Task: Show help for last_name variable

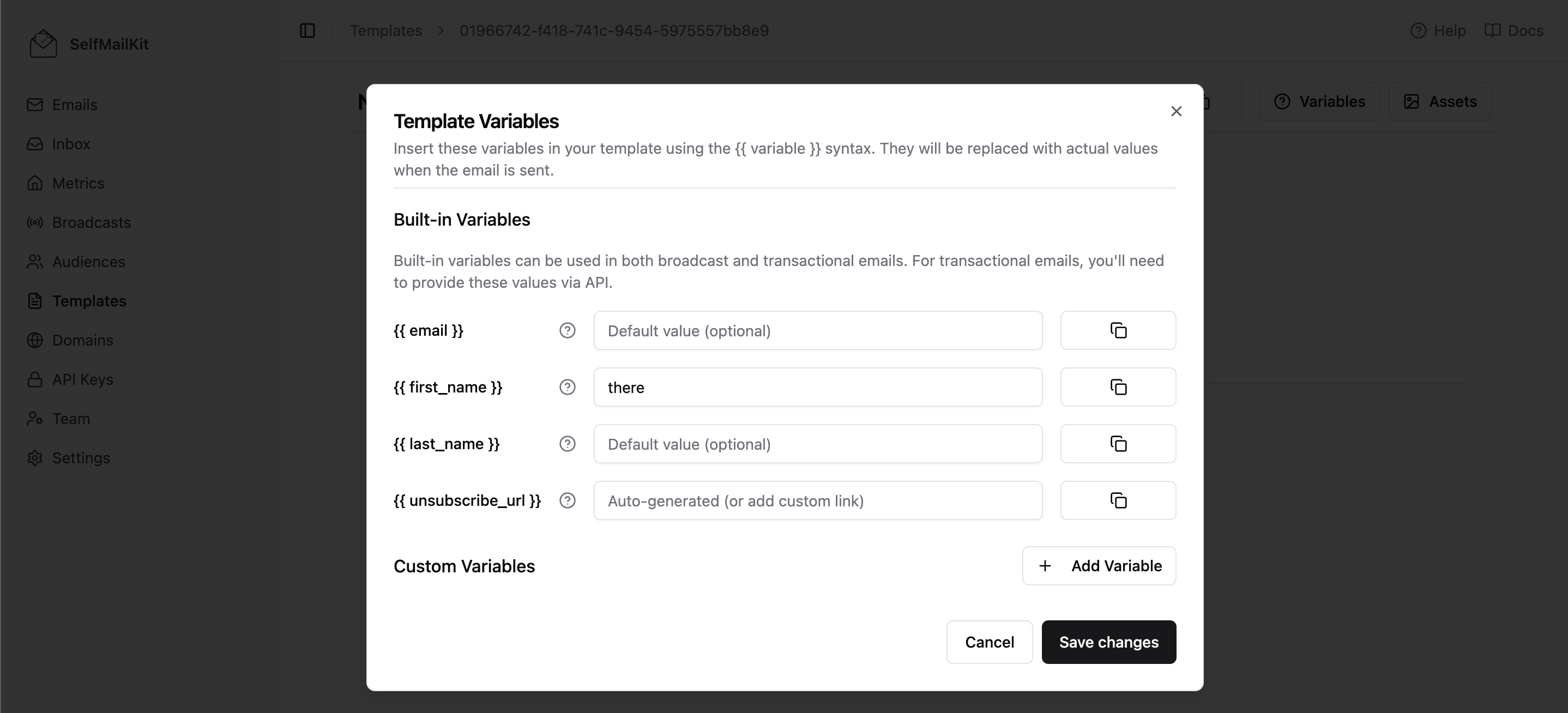Action: tap(568, 444)
